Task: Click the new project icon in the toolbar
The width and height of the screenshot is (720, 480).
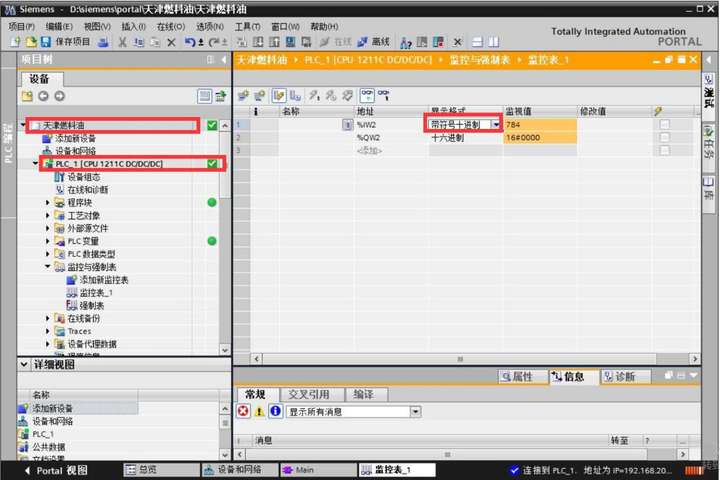Action: pyautogui.click(x=15, y=42)
